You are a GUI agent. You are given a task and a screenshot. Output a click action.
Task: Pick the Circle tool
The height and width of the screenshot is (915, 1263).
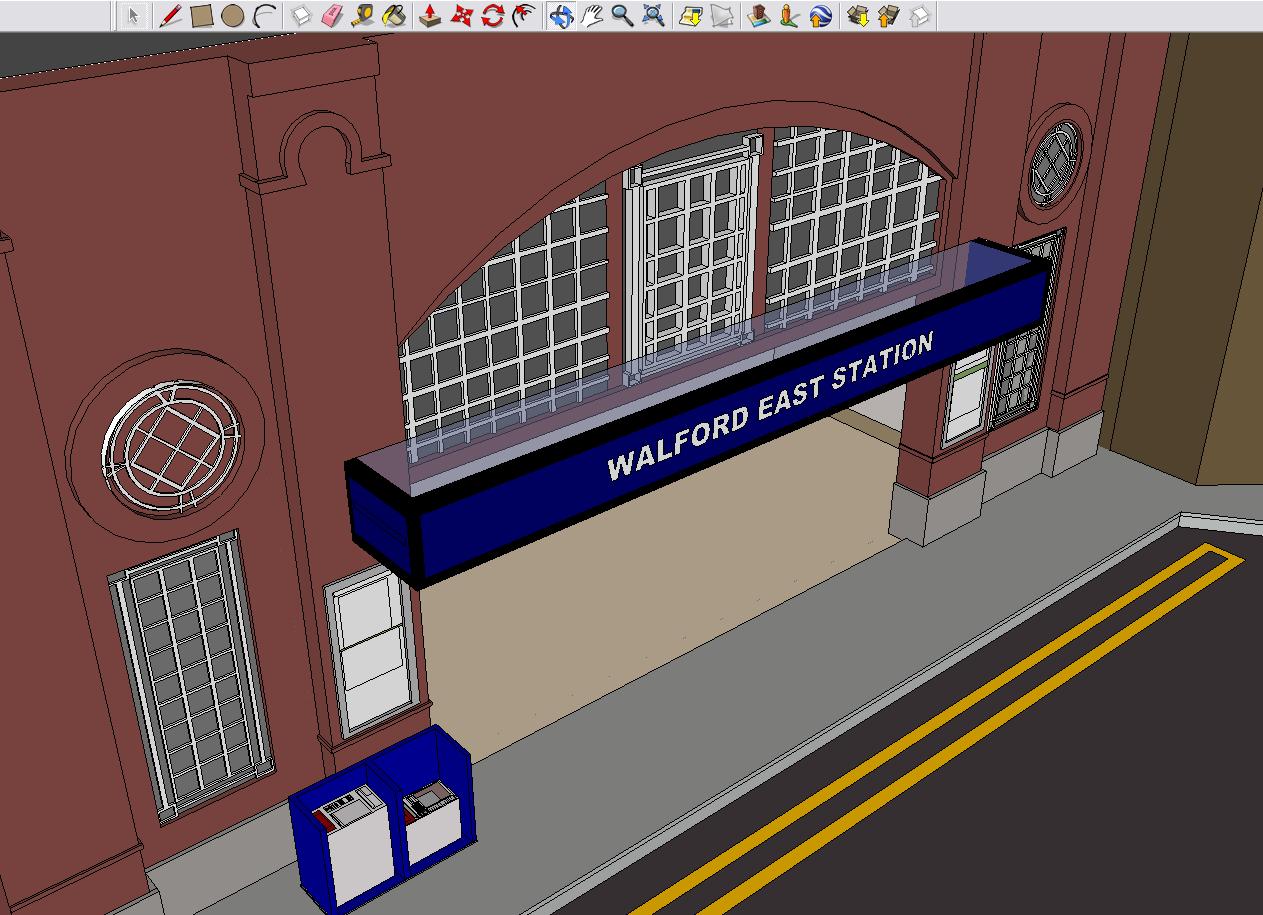click(232, 16)
